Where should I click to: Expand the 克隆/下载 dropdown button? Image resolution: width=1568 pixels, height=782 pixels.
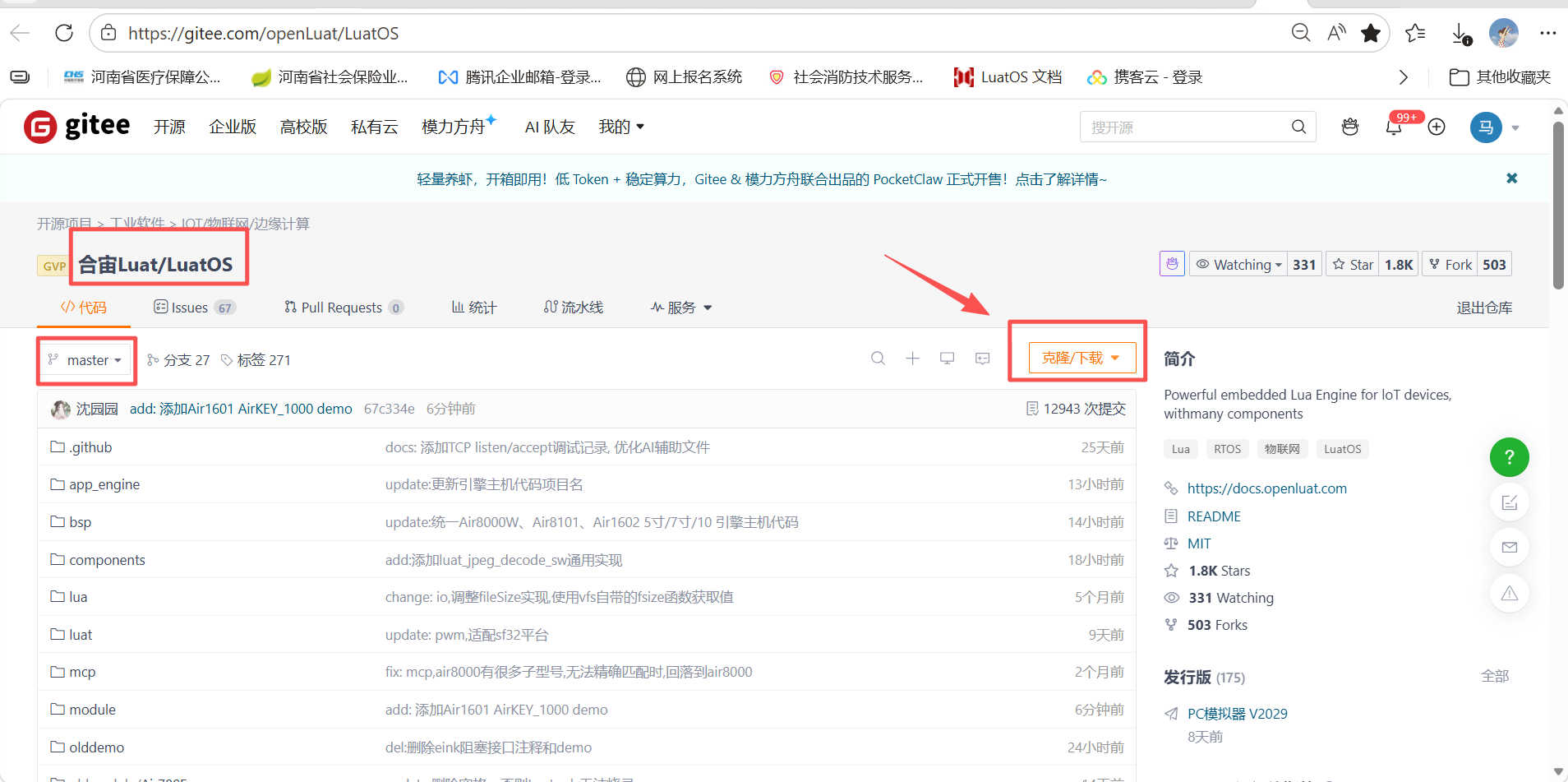tap(1082, 358)
